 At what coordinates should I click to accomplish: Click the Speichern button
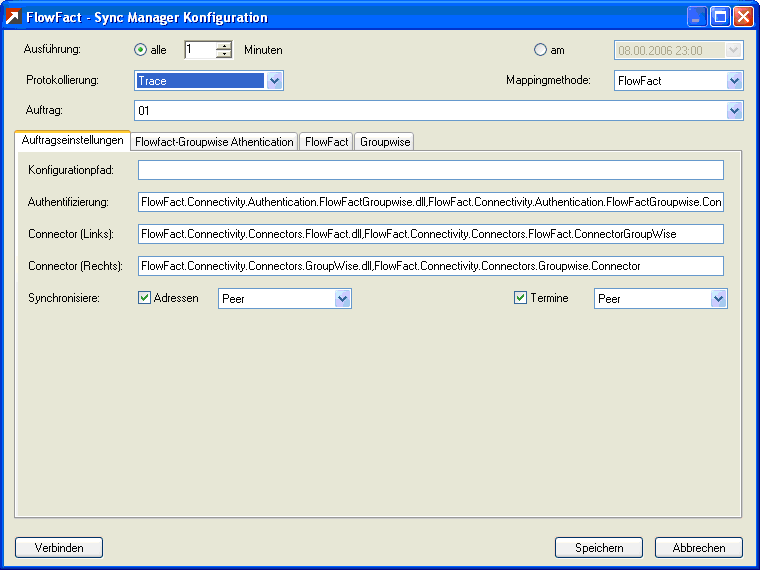tap(599, 547)
